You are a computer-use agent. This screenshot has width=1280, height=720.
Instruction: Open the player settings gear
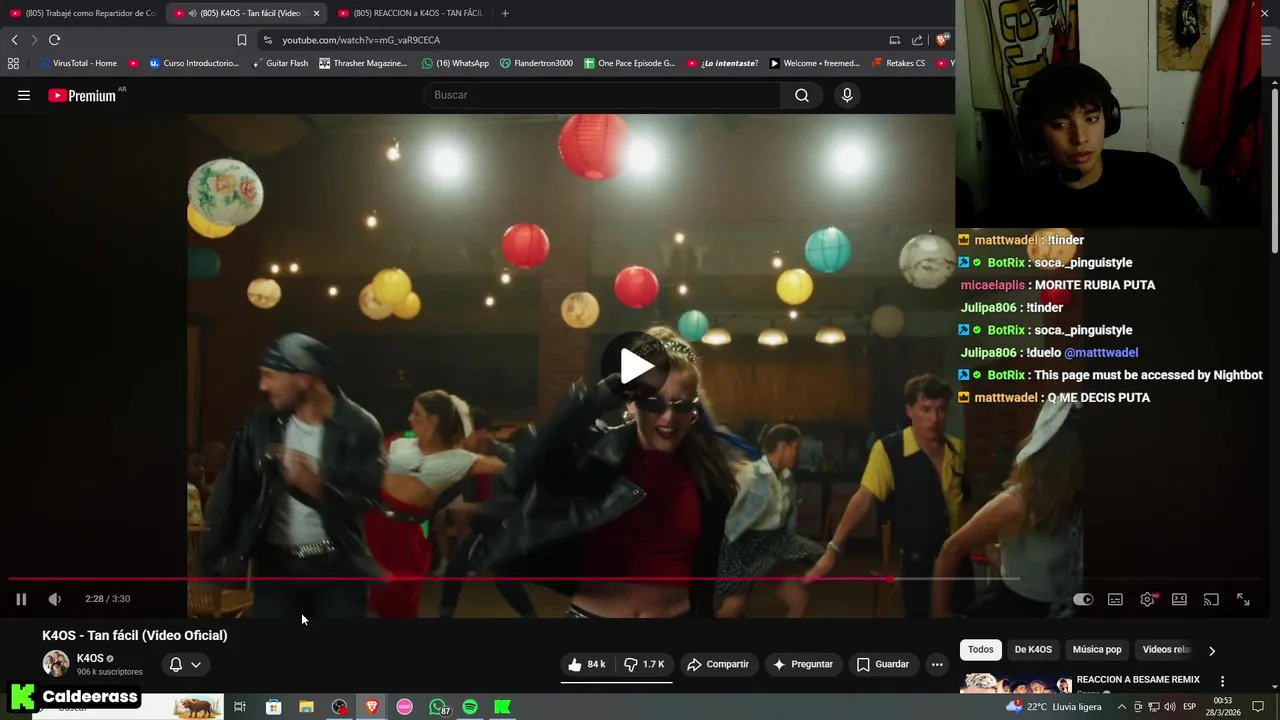(x=1147, y=599)
